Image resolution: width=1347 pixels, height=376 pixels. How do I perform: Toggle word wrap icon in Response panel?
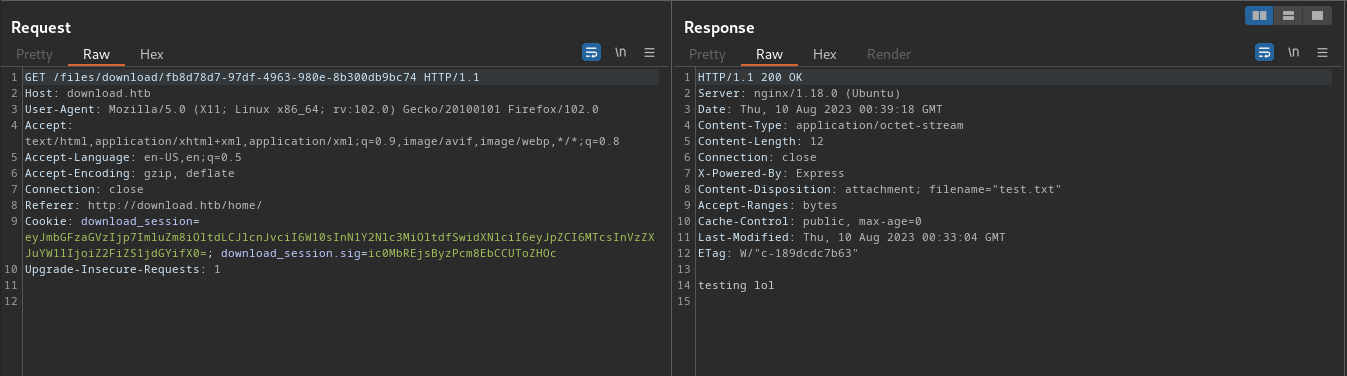(1264, 52)
